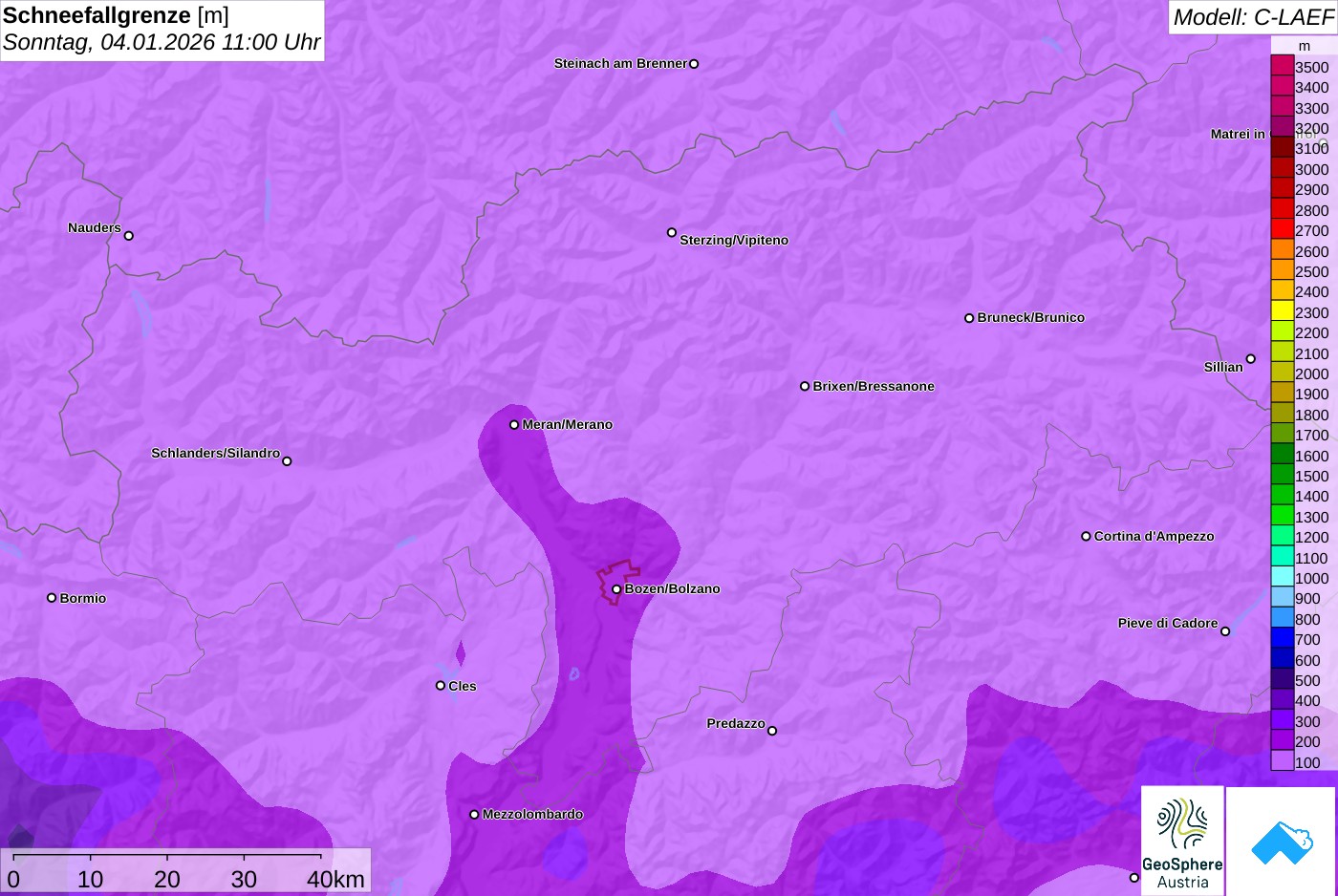The height and width of the screenshot is (896, 1338).
Task: Click the Predazzo marker dot
Action: [772, 731]
